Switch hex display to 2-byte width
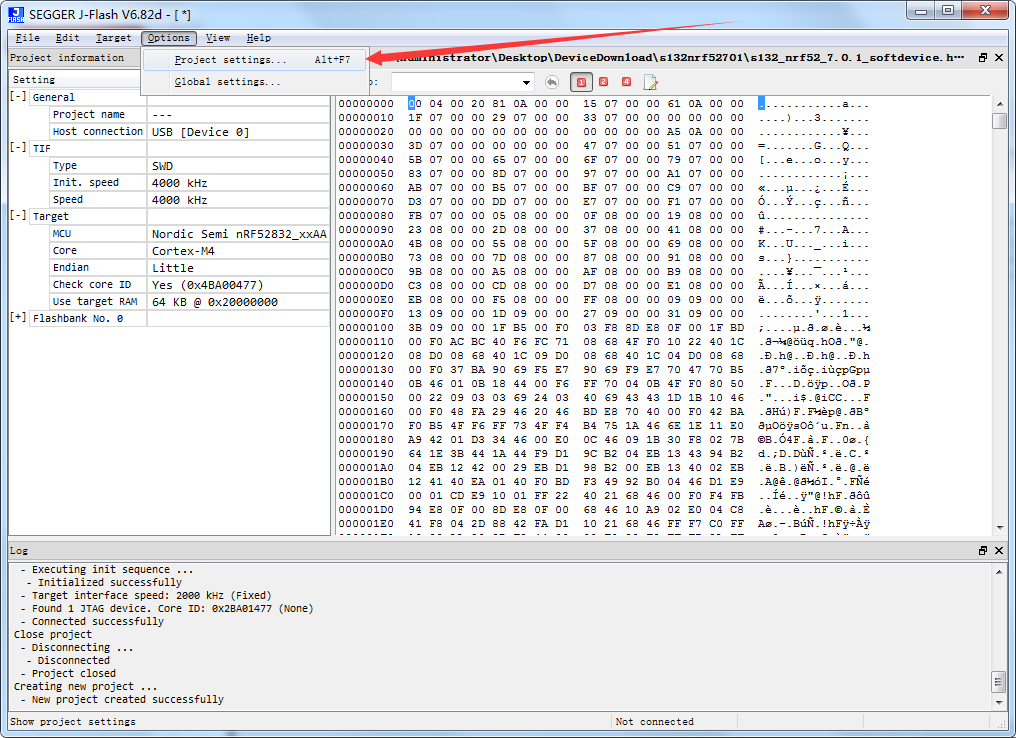This screenshot has width=1016, height=738. 603,82
